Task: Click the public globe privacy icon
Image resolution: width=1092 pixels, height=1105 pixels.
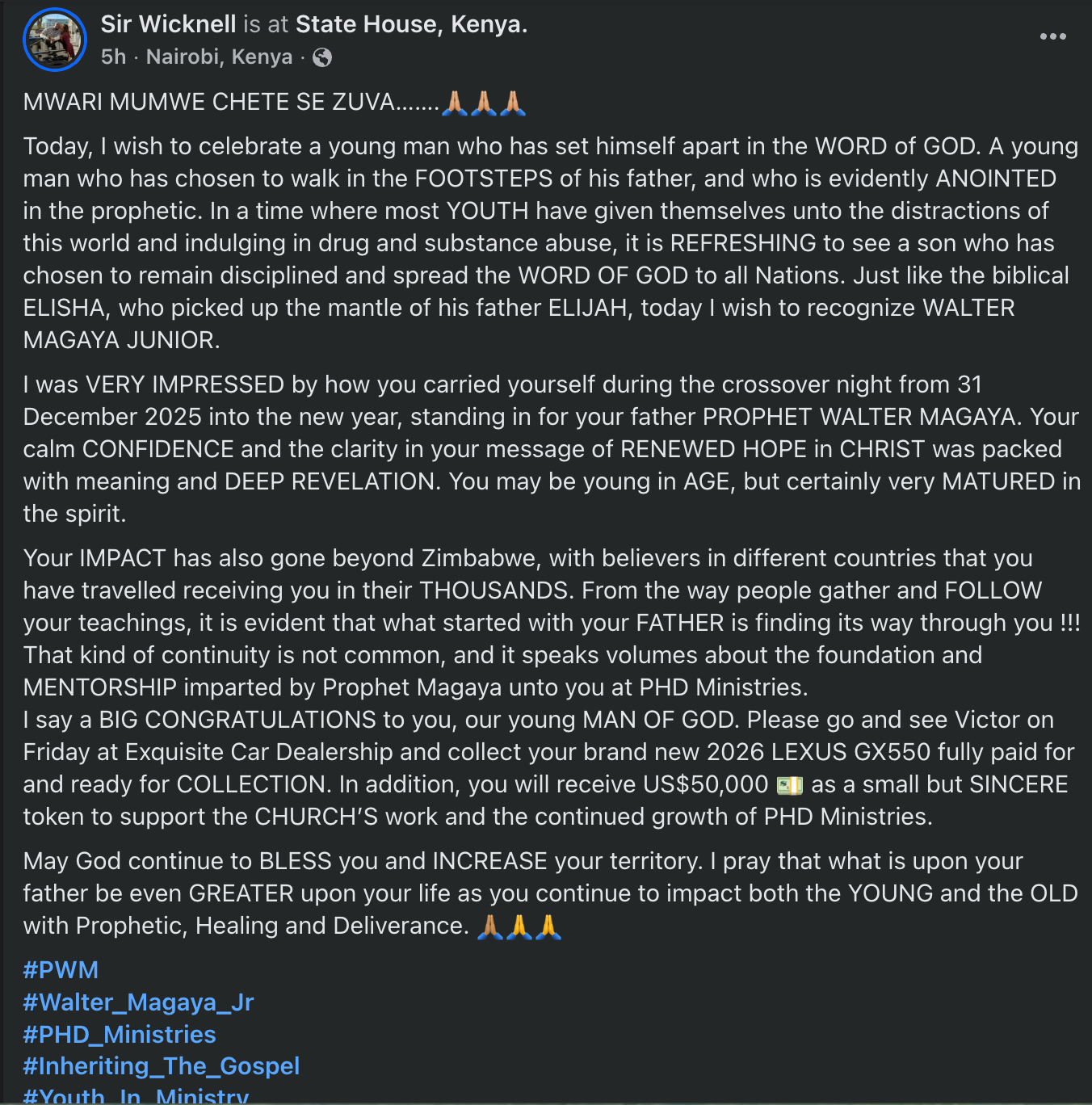Action: click(x=321, y=57)
